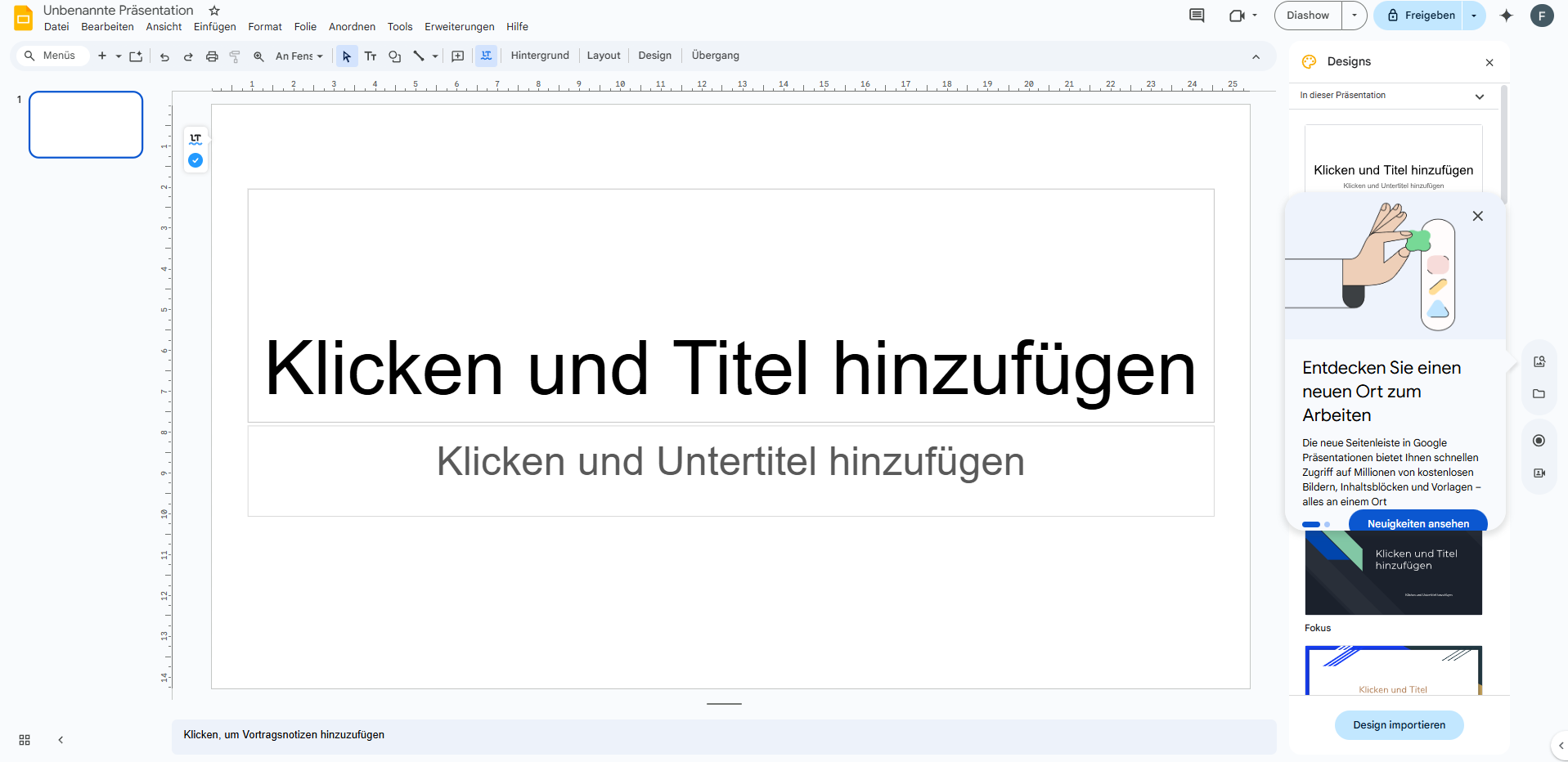This screenshot has height=762, width=1568.
Task: Select the arrow cursor tool
Action: (347, 56)
